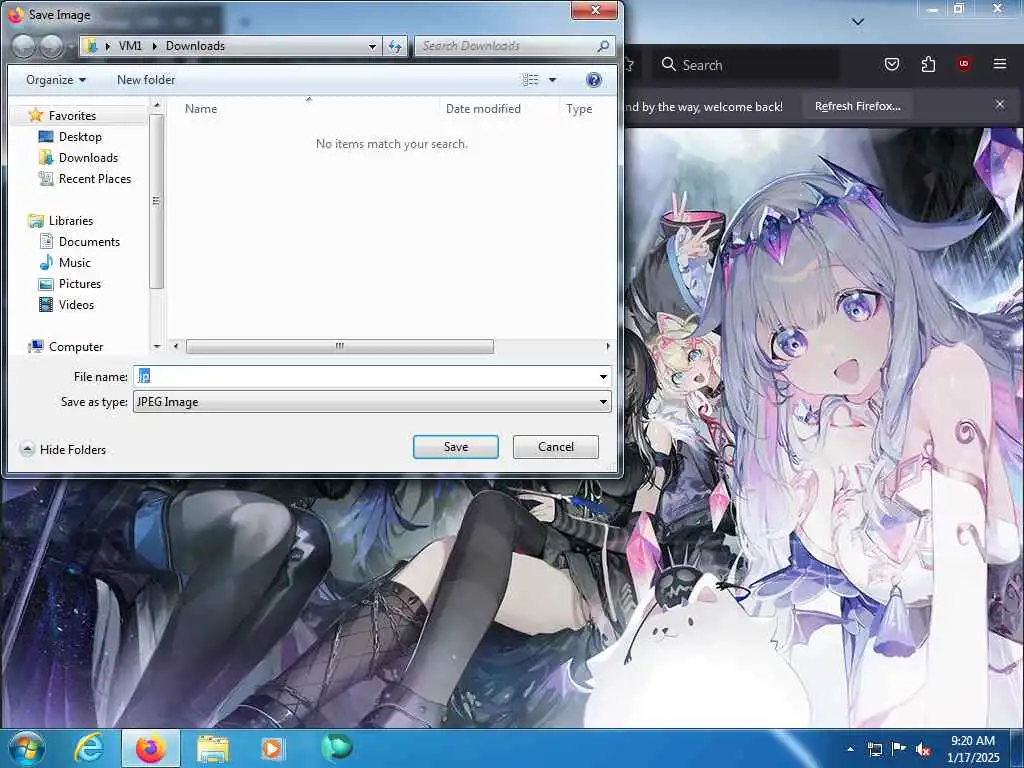Open the dialog Help question mark icon

(x=594, y=80)
